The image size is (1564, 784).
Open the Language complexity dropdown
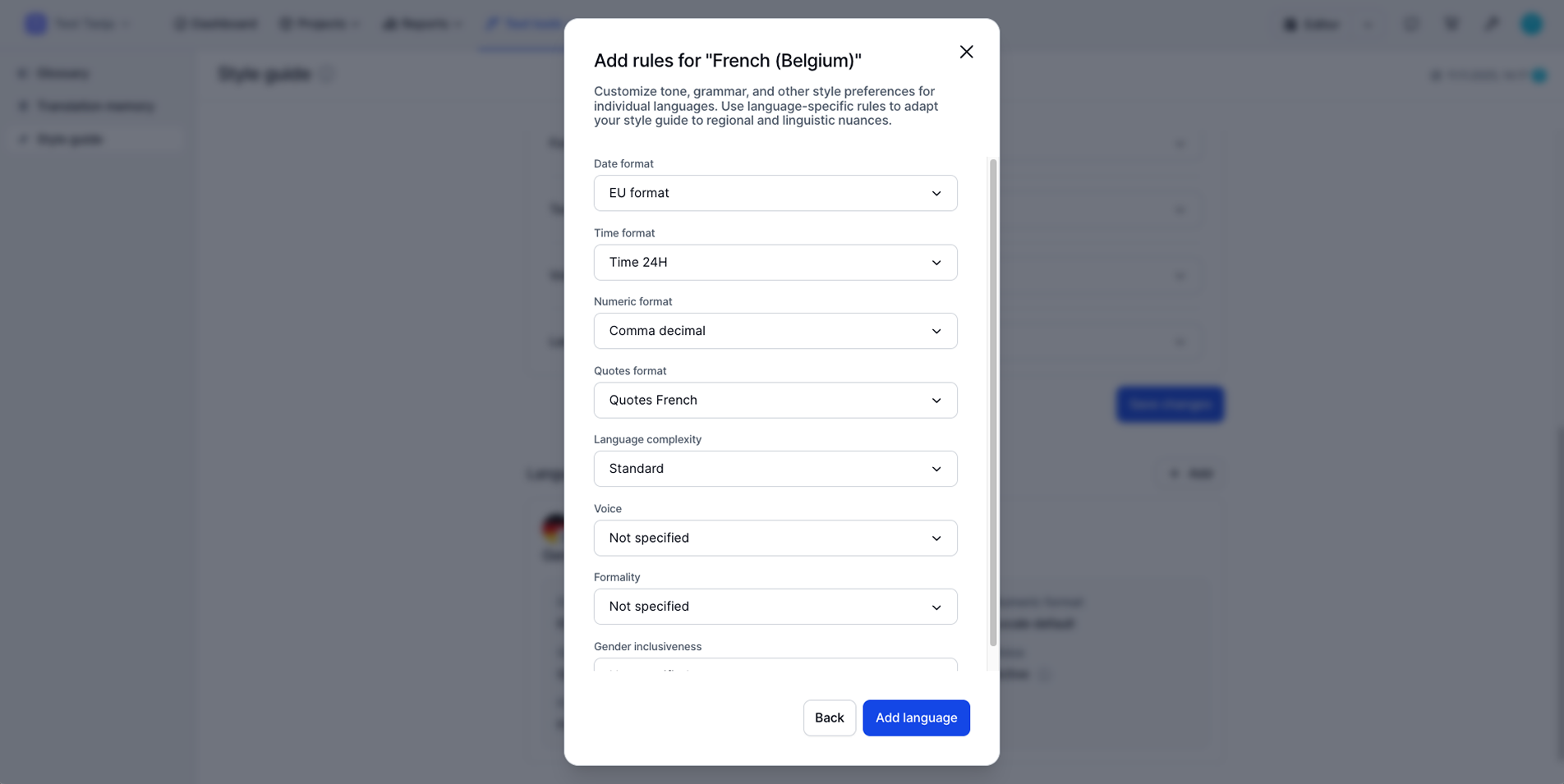775,469
